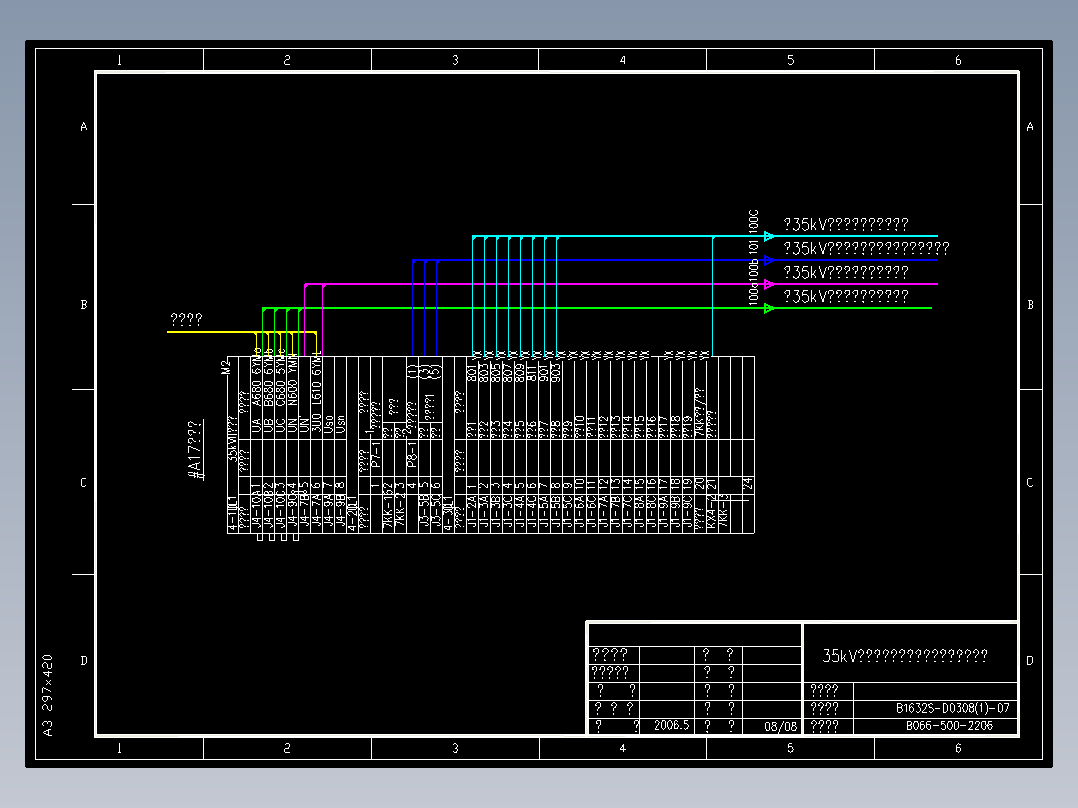The height and width of the screenshot is (808, 1078).
Task: Select terminal wire number 903
Action: click(556, 373)
